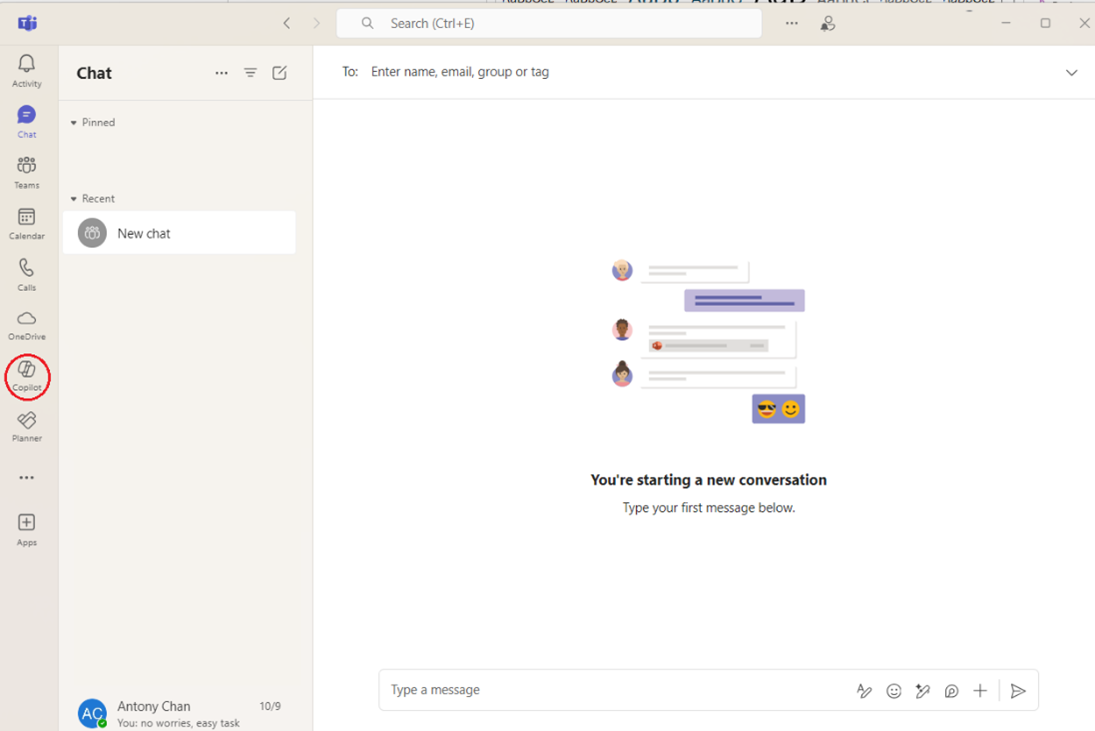1095x731 pixels.
Task: Launch Copilot from the sidebar
Action: [27, 376]
